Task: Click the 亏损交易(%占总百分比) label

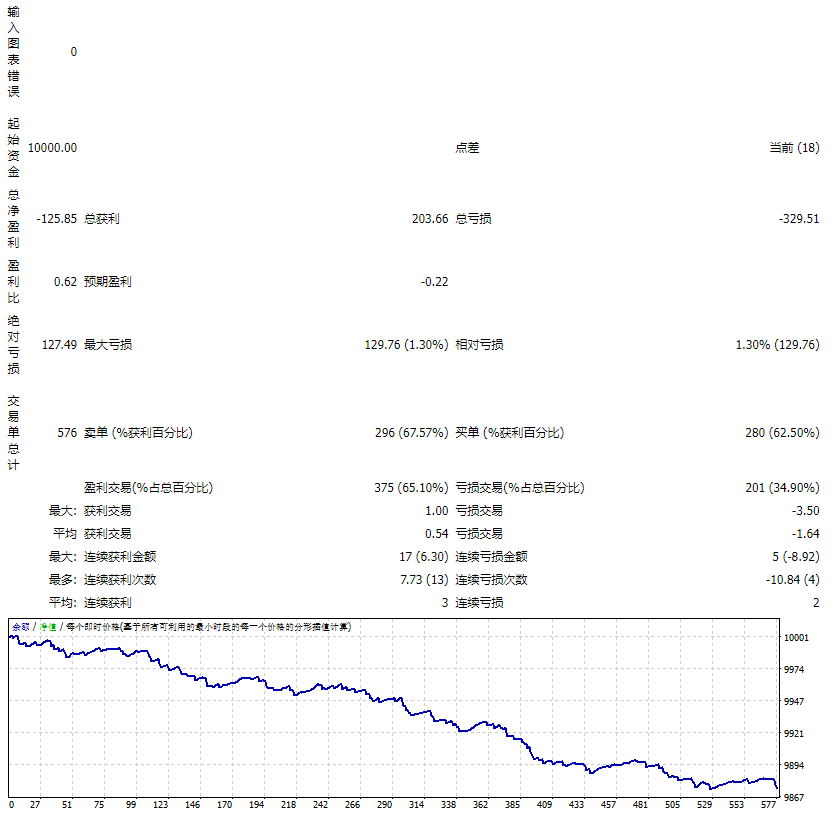Action: (519, 487)
